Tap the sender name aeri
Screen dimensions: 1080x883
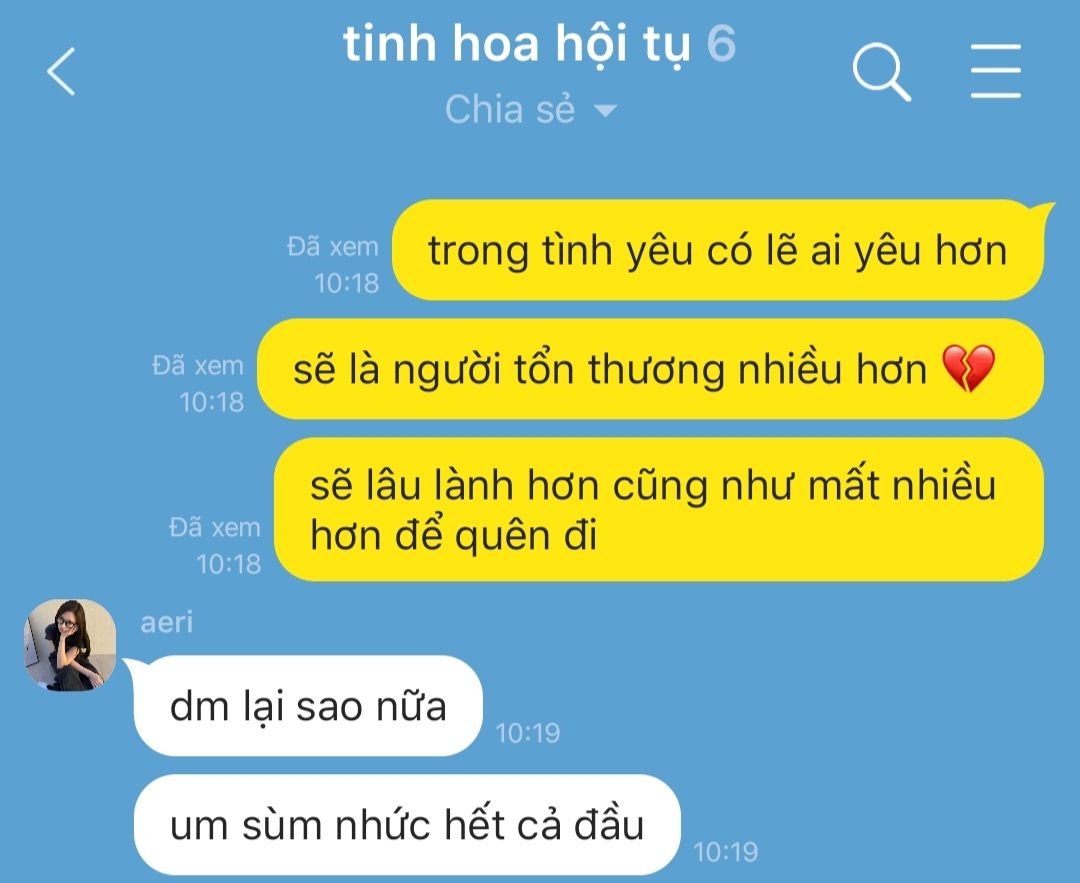167,622
